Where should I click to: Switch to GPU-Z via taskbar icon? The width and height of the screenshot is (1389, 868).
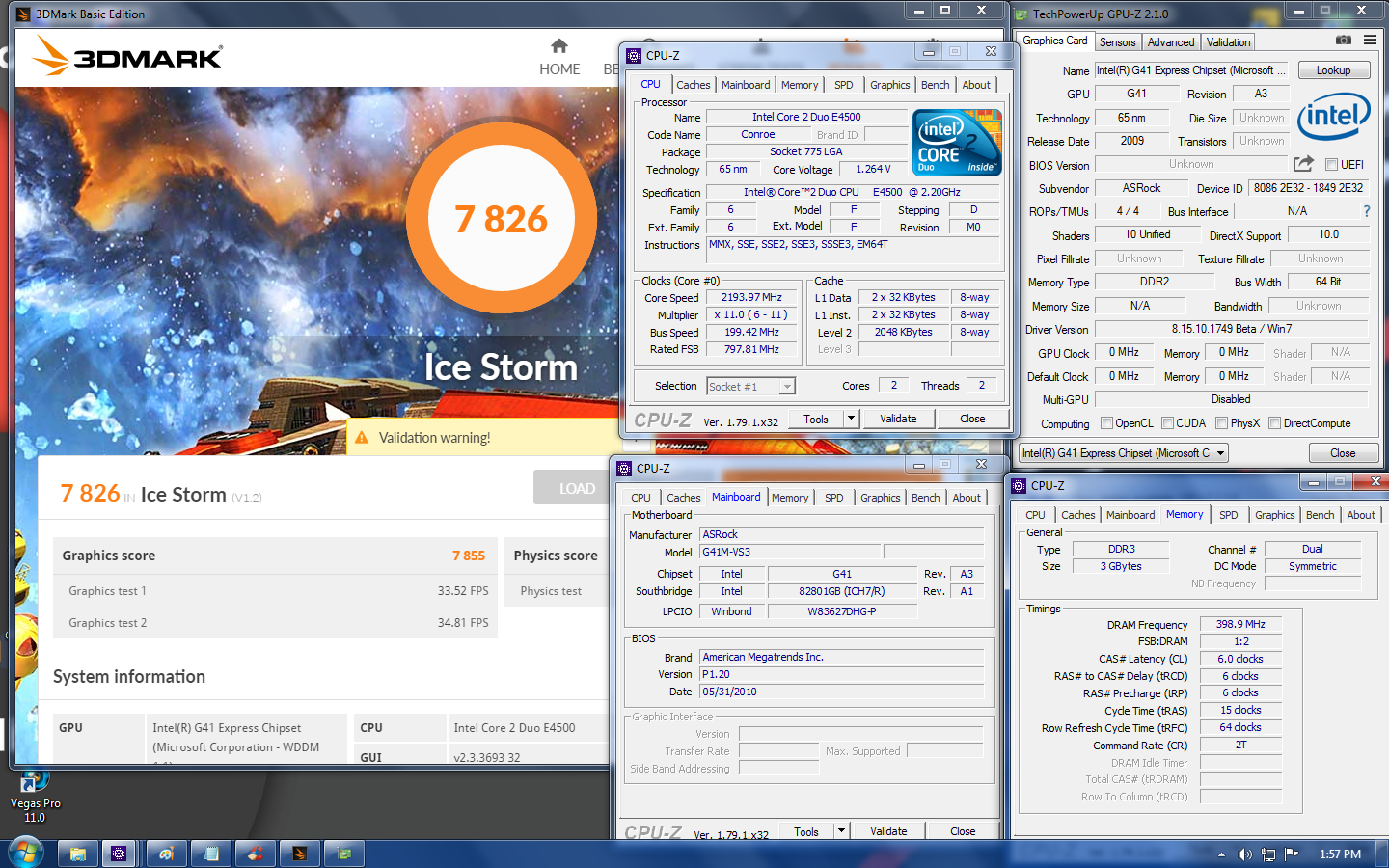(343, 854)
